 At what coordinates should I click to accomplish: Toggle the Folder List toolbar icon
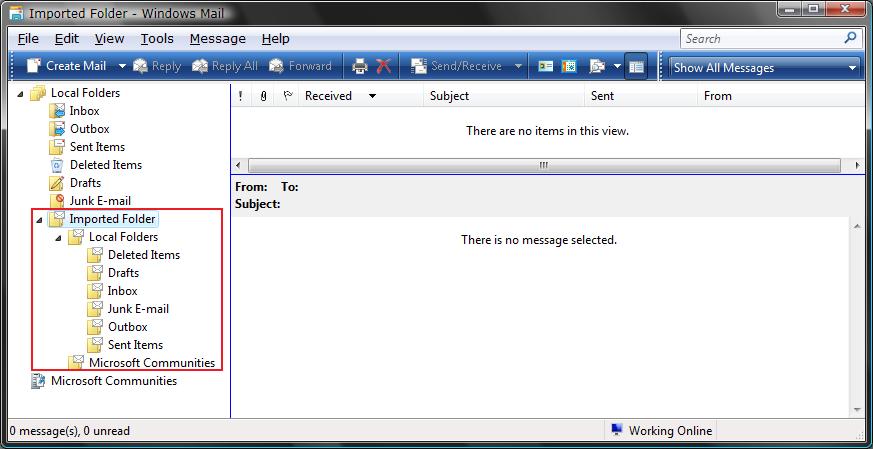(x=636, y=67)
